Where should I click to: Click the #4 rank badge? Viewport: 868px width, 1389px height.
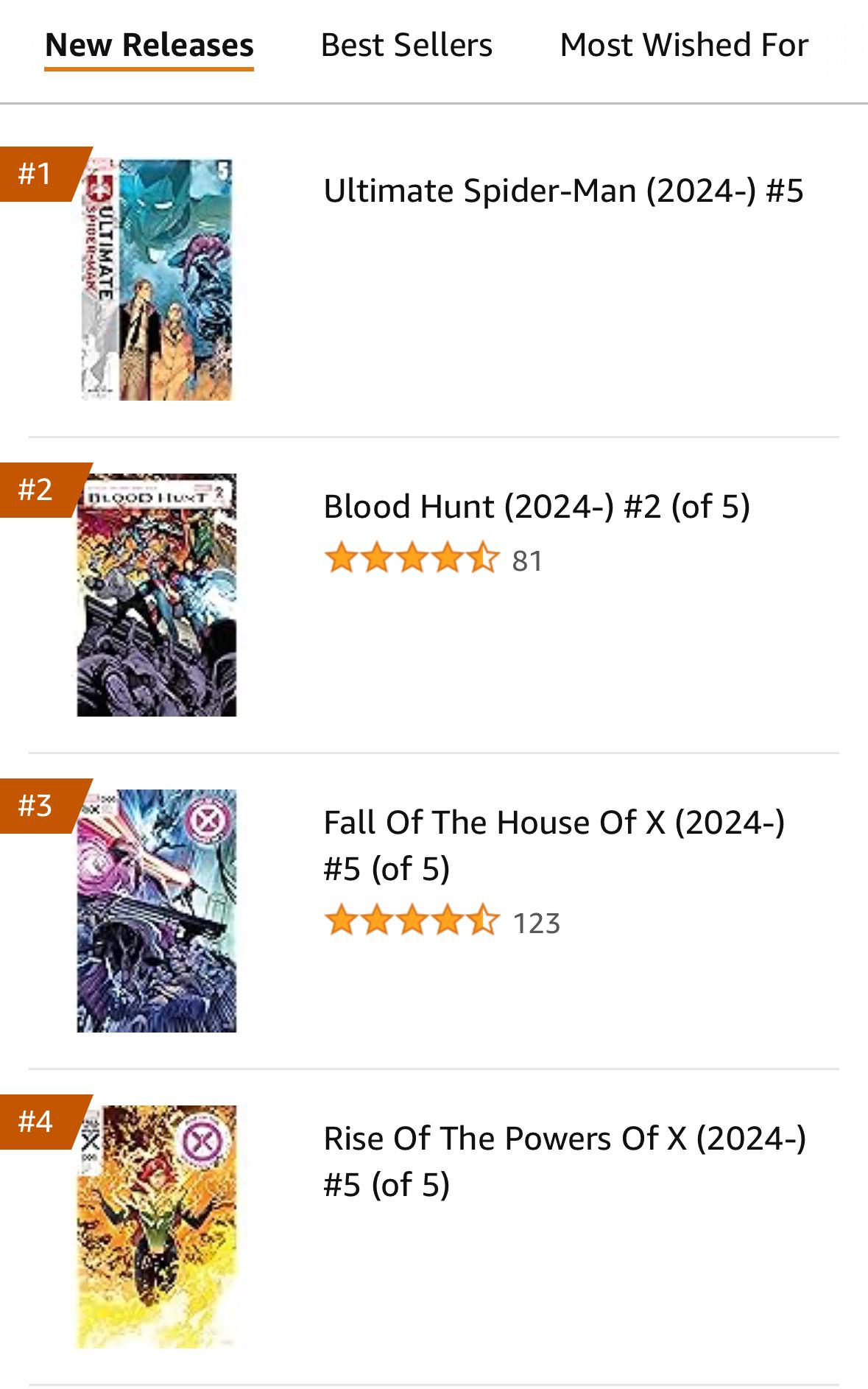pyautogui.click(x=37, y=1122)
